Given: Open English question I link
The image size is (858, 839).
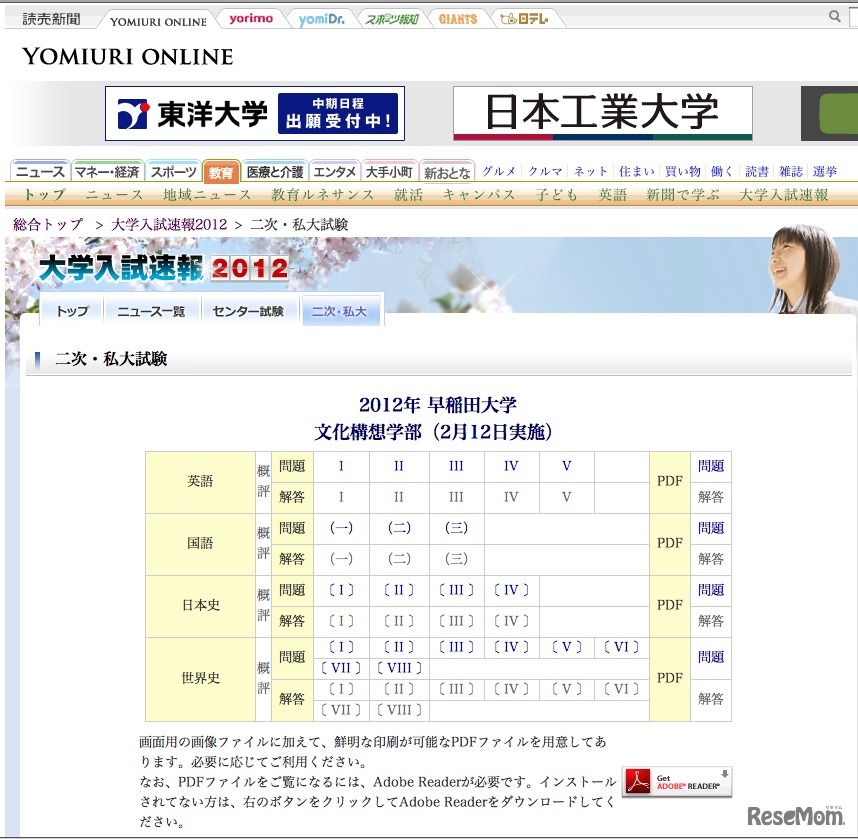Looking at the screenshot, I should pos(340,465).
